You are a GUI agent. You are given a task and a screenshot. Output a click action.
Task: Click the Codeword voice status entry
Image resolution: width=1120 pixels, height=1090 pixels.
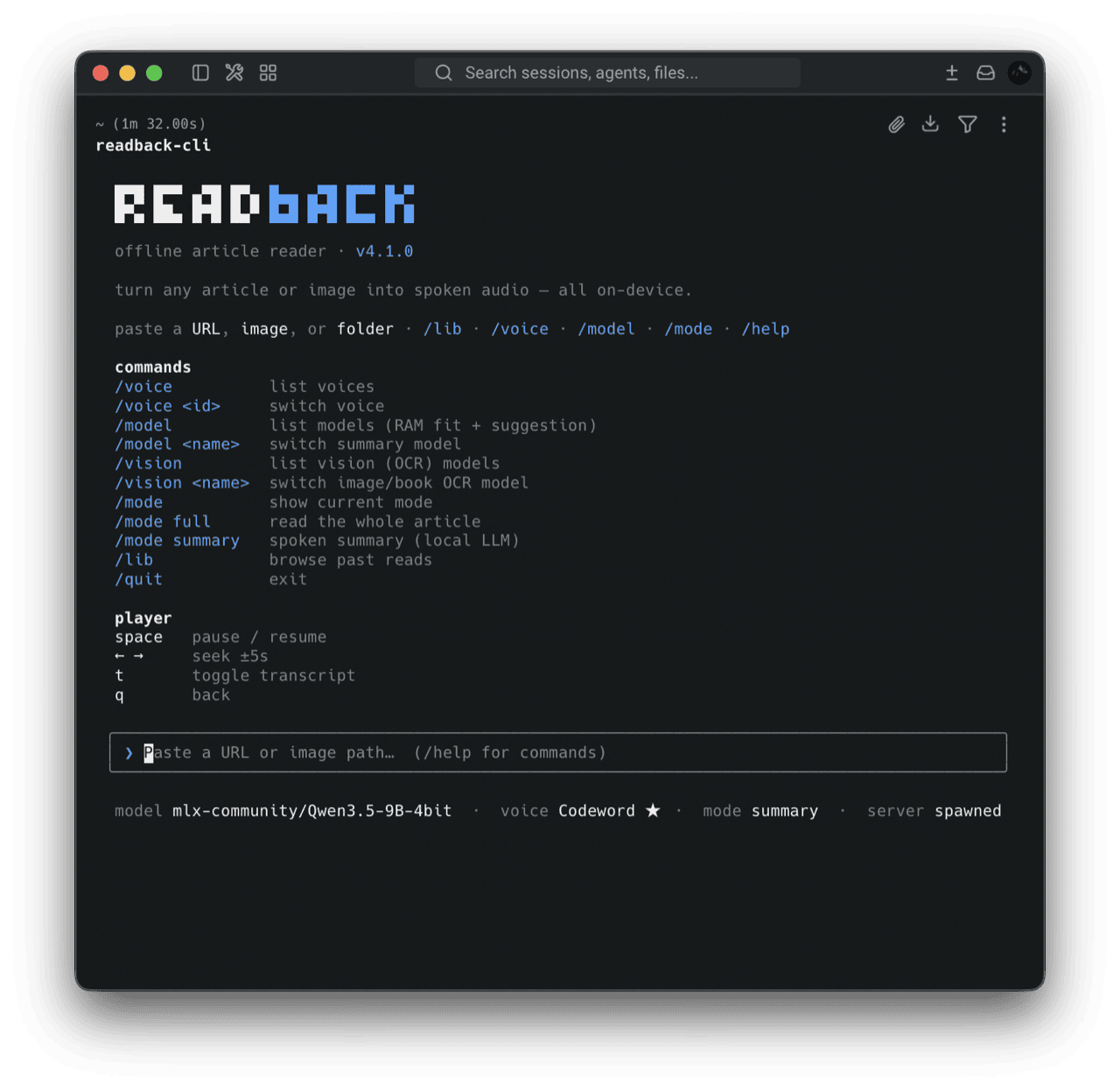[597, 811]
